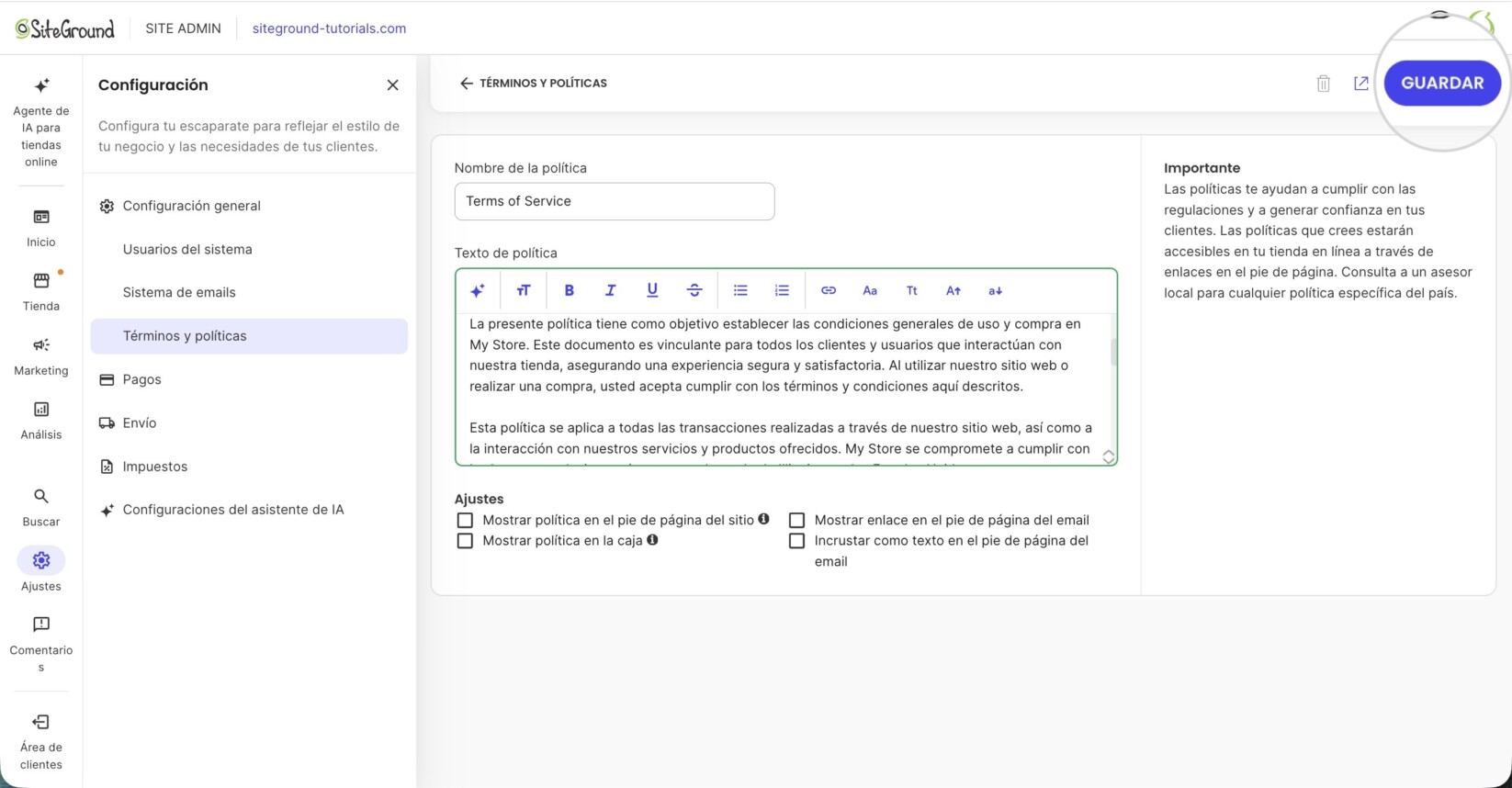Check Incrustar como texto en pie de email
The image size is (1512, 788).
[x=796, y=541]
